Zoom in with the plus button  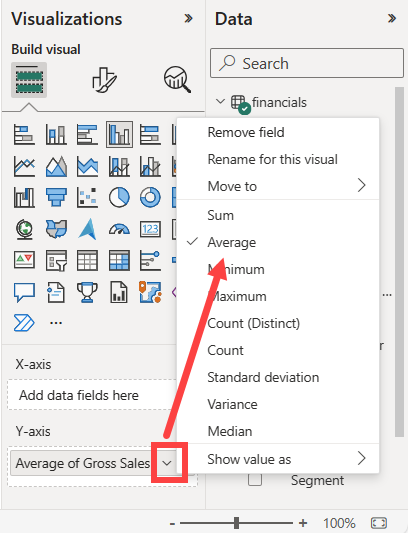[x=303, y=523]
